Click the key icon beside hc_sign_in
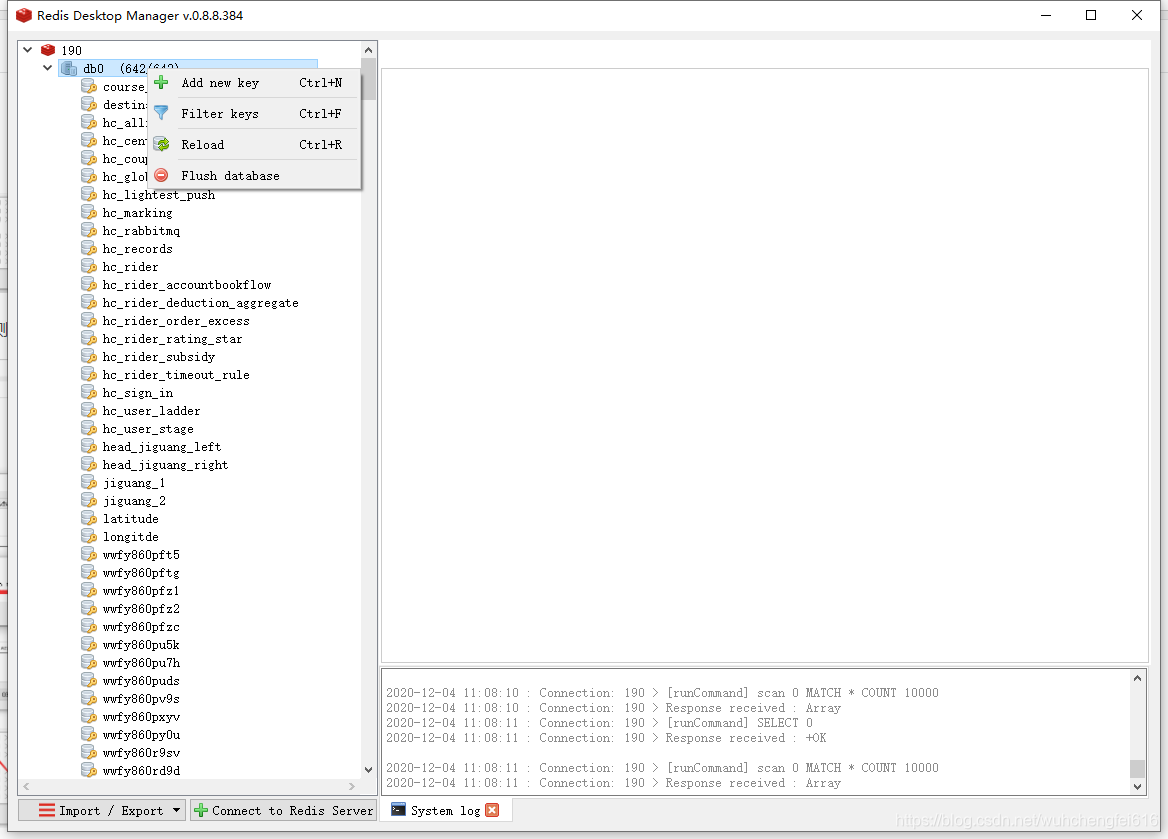Viewport: 1168px width, 839px height. pos(89,393)
